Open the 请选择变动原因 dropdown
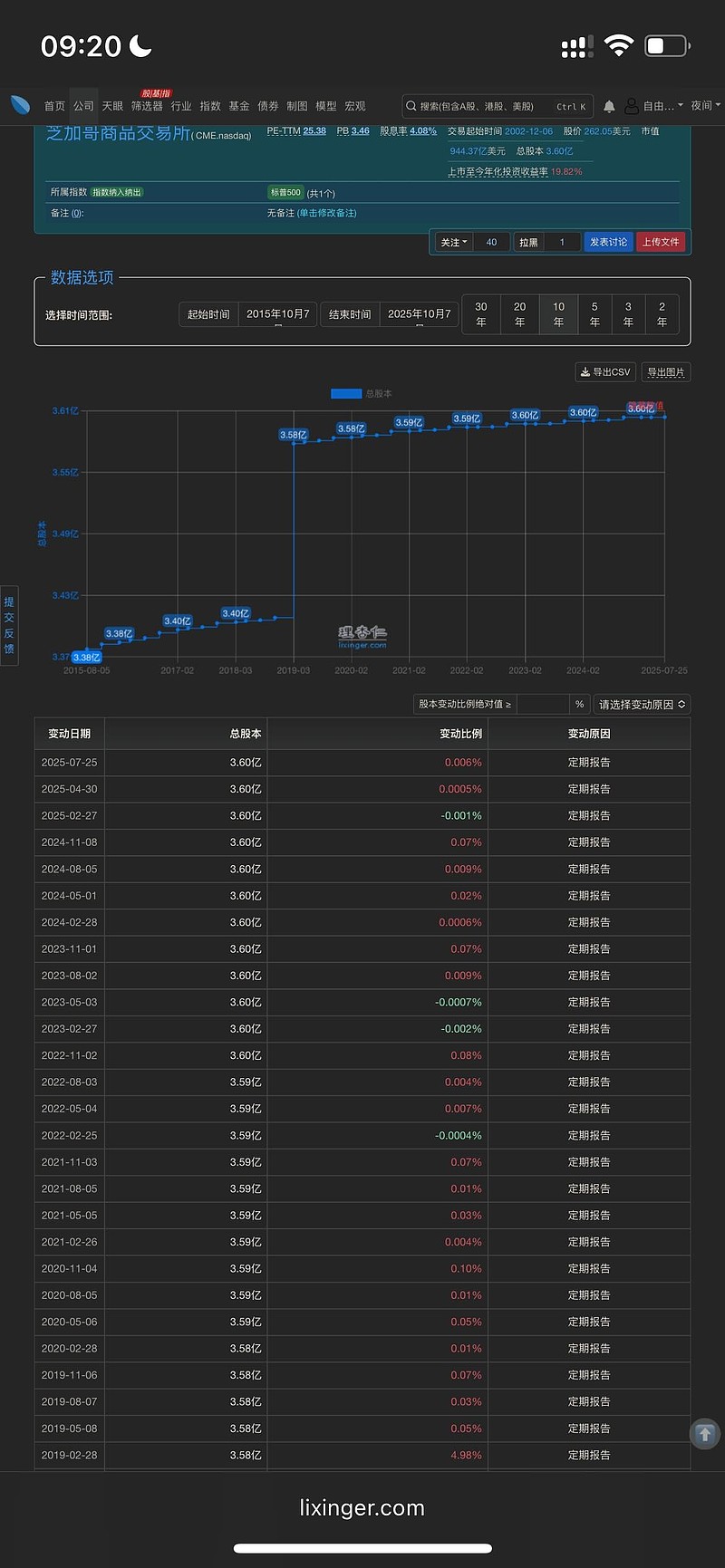This screenshot has width=725, height=1568. coord(642,704)
